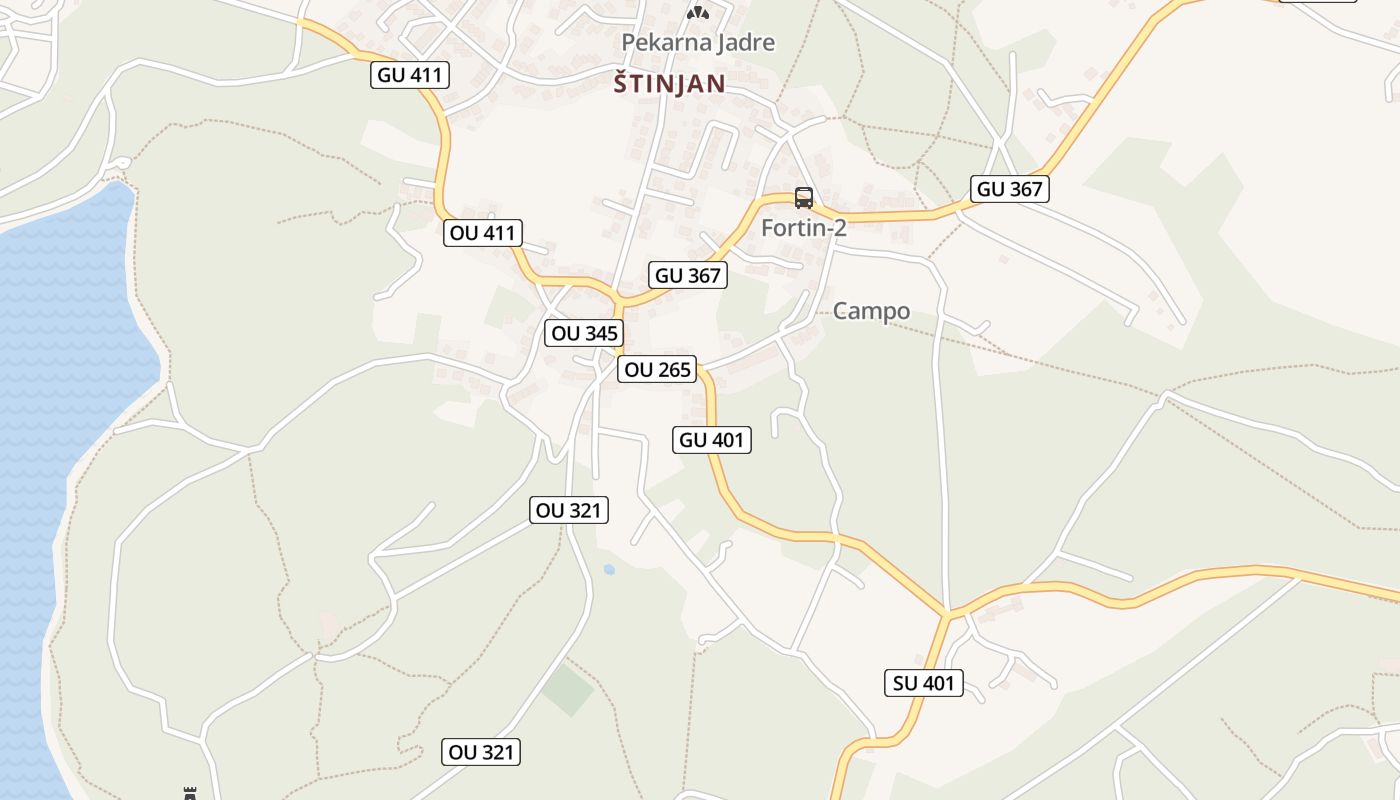Select the small blue pond
Image resolution: width=1400 pixels, height=800 pixels.
point(609,569)
